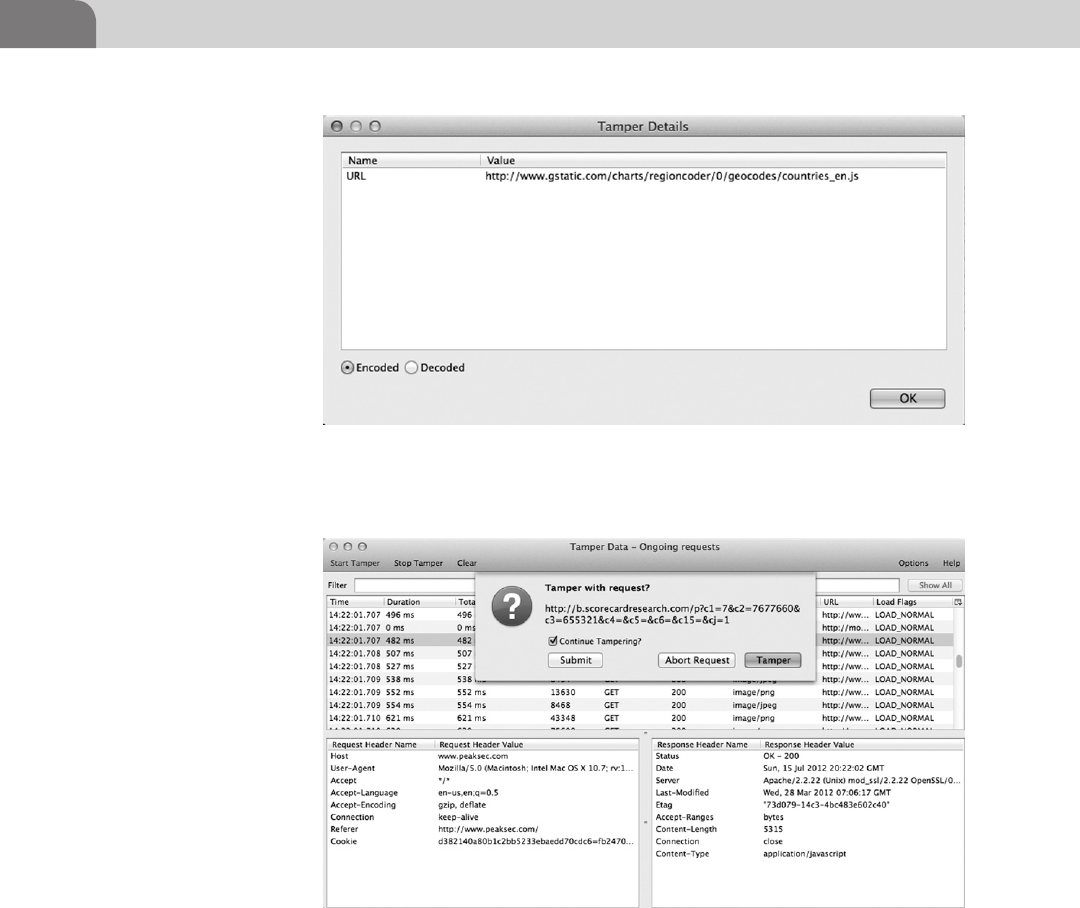Viewport: 1080px width, 908px height.
Task: Select the Cookie request header row
Action: tap(482, 841)
